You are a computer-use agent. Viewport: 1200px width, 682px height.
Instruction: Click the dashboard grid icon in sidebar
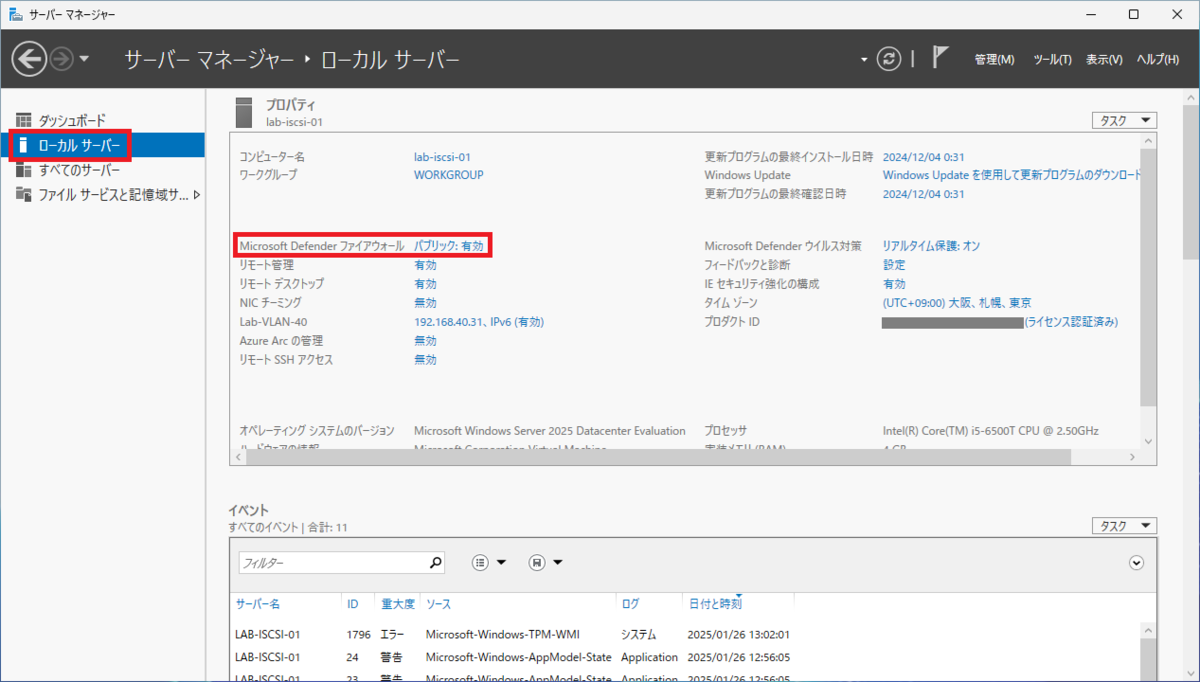(x=23, y=120)
